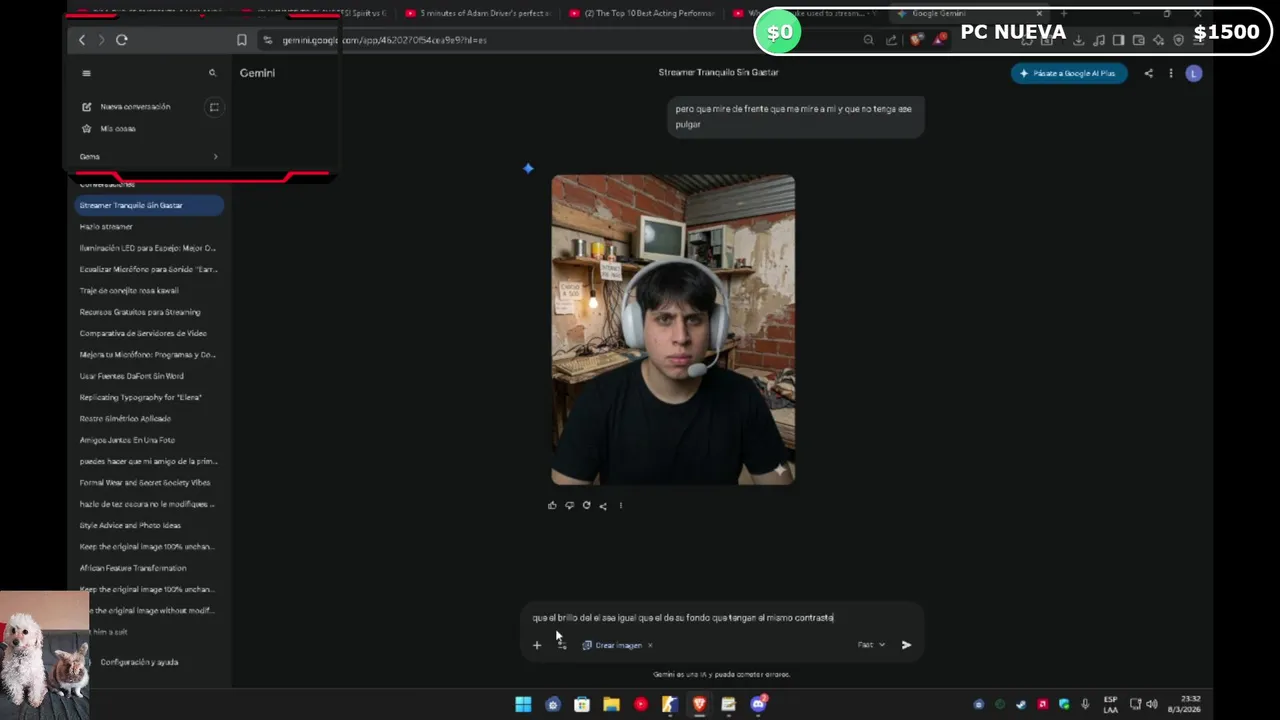Click Pásate a Google AI Plus button
Viewport: 1280px width, 720px height.
1069,73
